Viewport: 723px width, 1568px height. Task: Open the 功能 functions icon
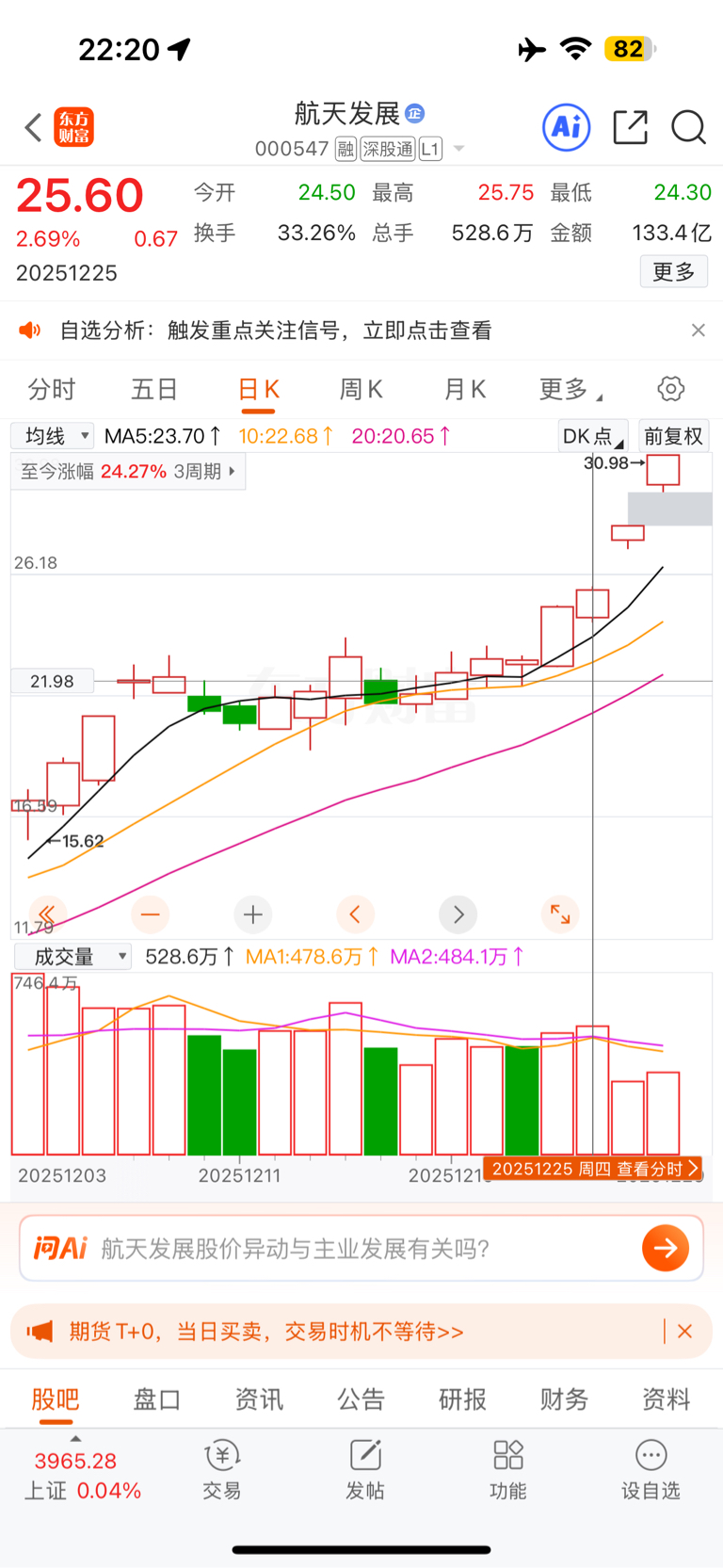tap(508, 1469)
